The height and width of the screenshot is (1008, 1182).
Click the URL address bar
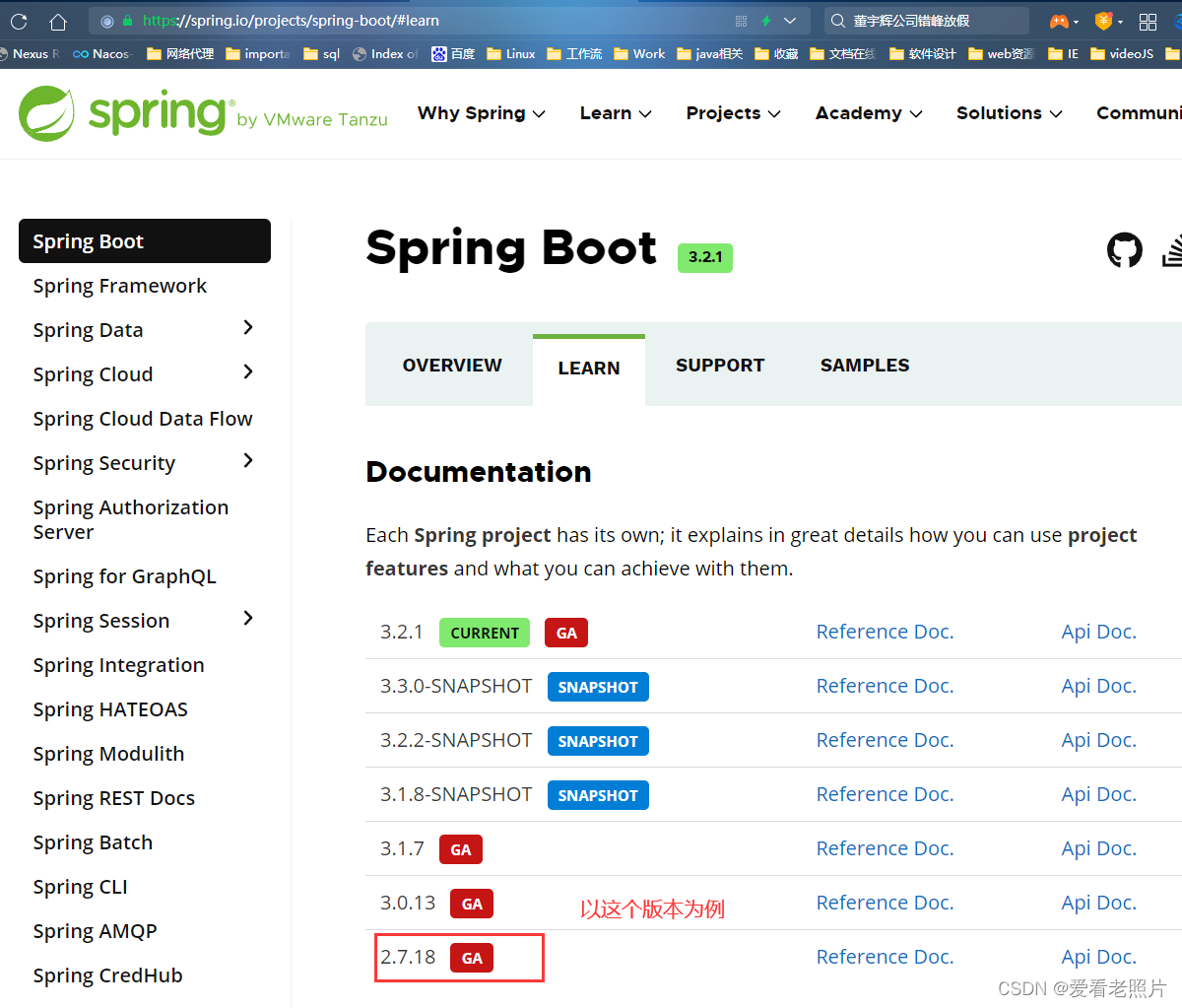coord(449,21)
